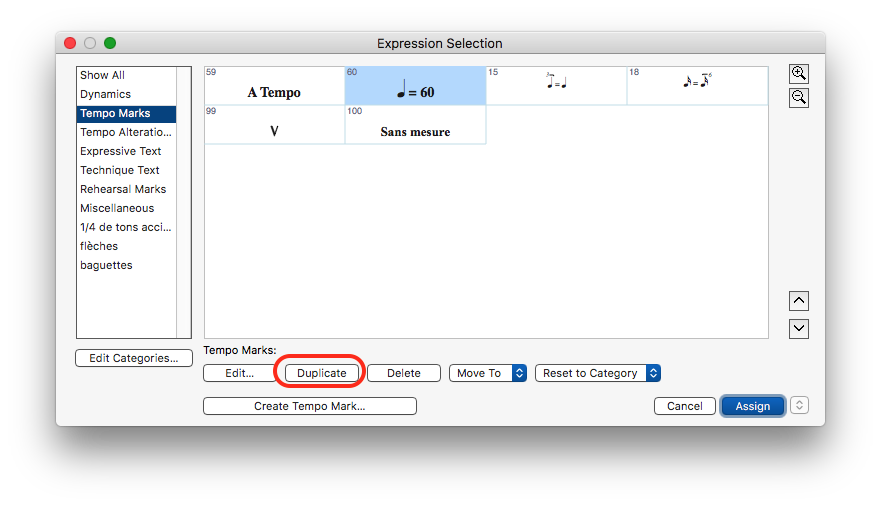This screenshot has width=881, height=506.
Task: Pick the V tempo expression
Action: (274, 125)
